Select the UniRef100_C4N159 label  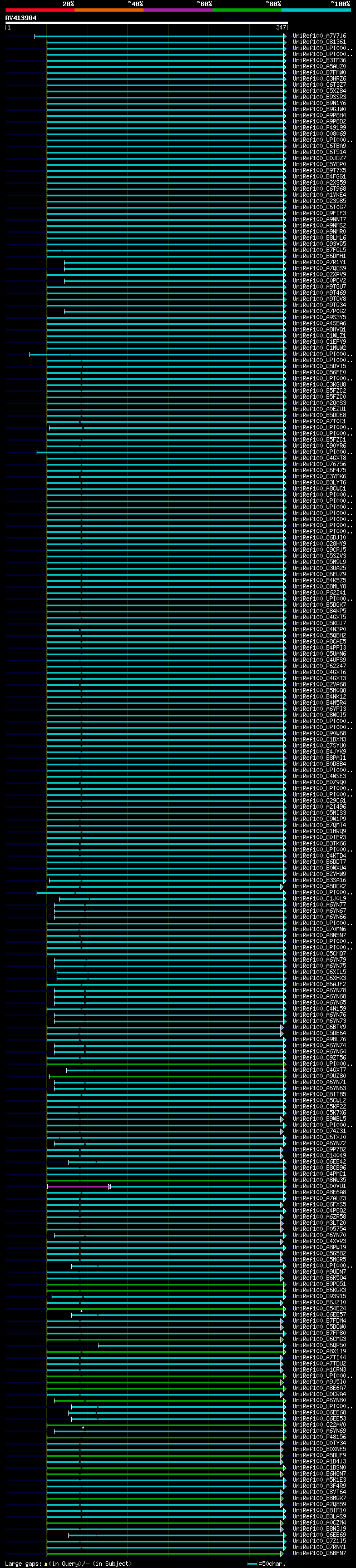(x=319, y=1009)
